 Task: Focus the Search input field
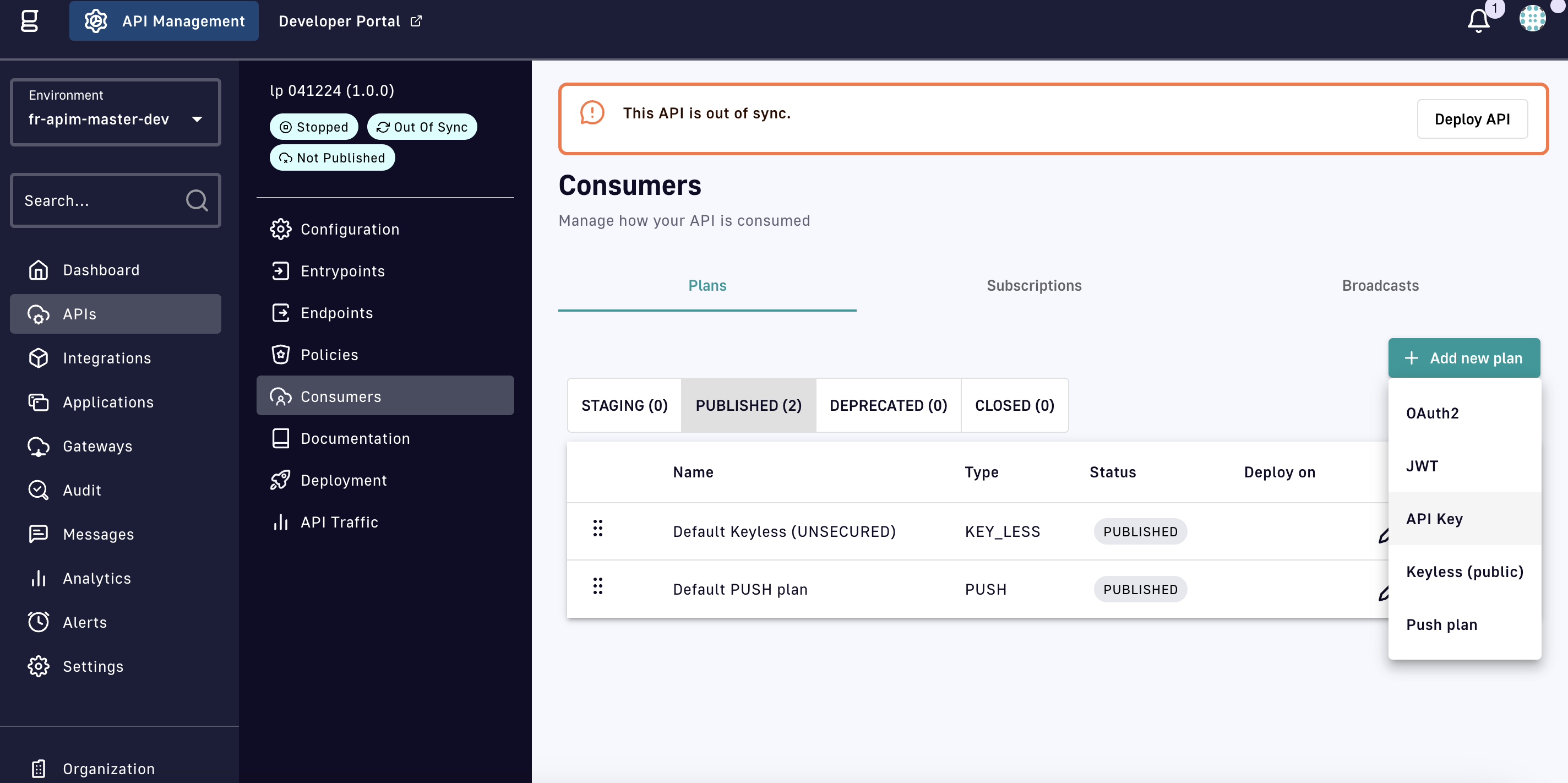pos(97,200)
